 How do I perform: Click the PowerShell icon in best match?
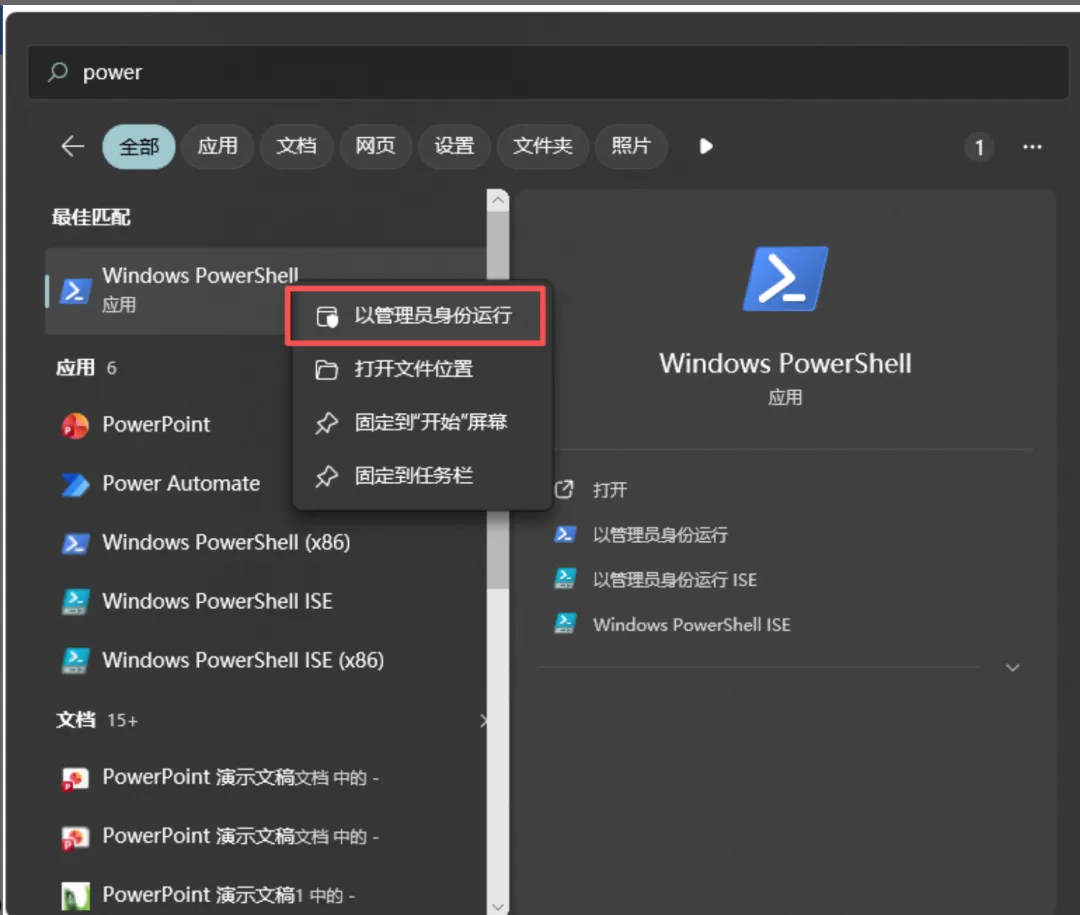coord(75,291)
